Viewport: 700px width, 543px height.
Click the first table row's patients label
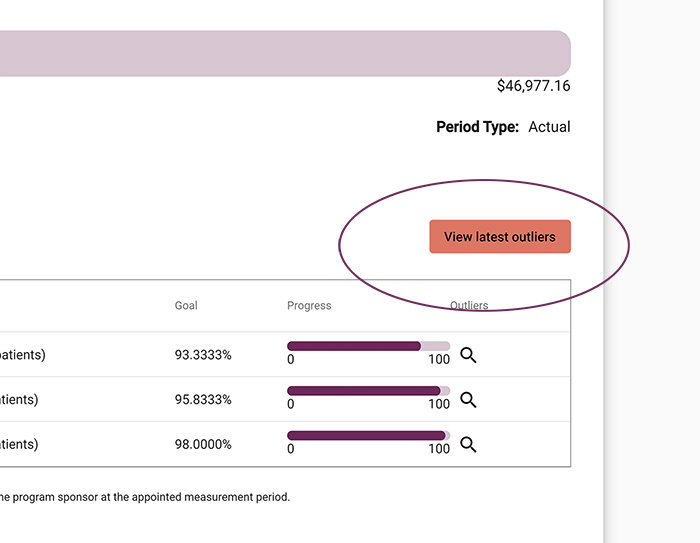[22, 355]
